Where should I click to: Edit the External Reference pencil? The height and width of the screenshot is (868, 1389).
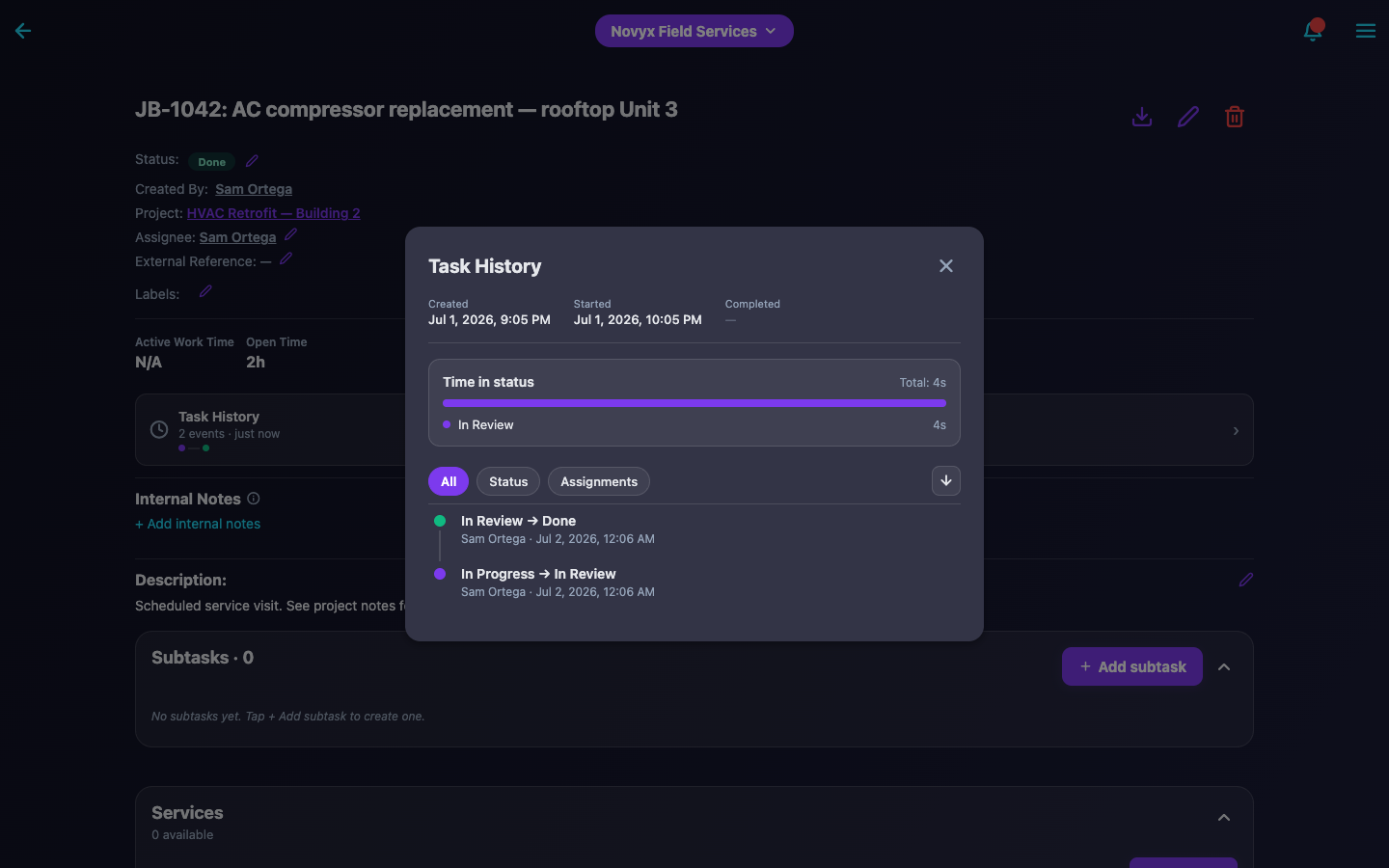tap(286, 258)
